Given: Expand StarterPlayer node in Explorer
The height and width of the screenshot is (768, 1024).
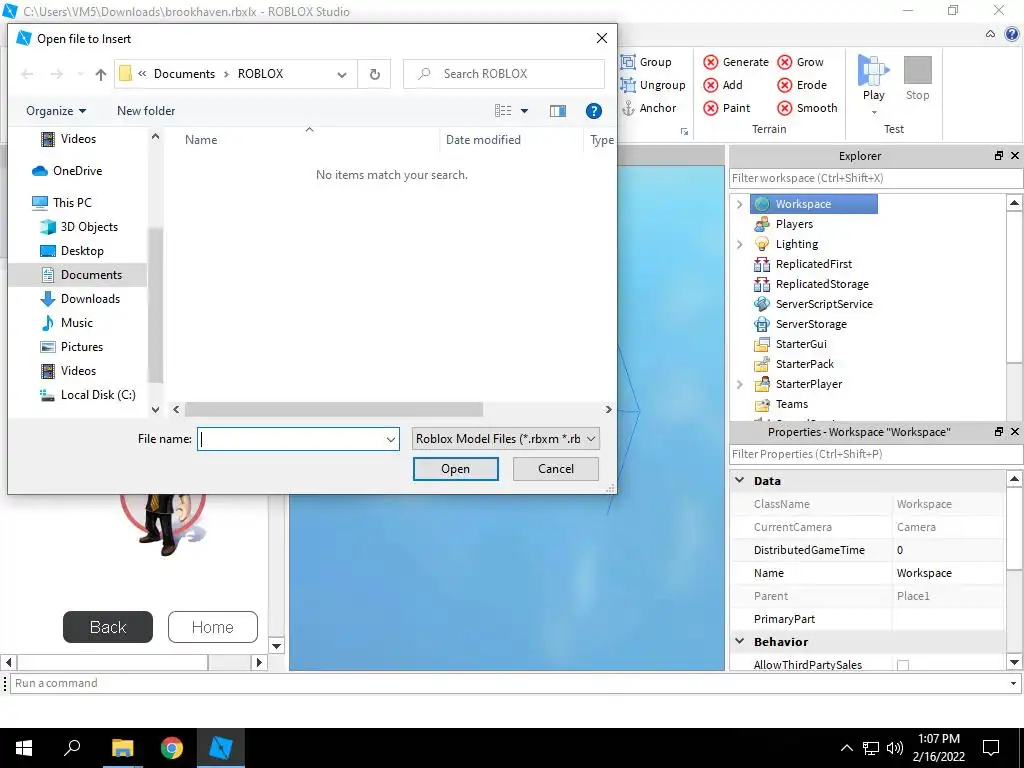Looking at the screenshot, I should 739,384.
